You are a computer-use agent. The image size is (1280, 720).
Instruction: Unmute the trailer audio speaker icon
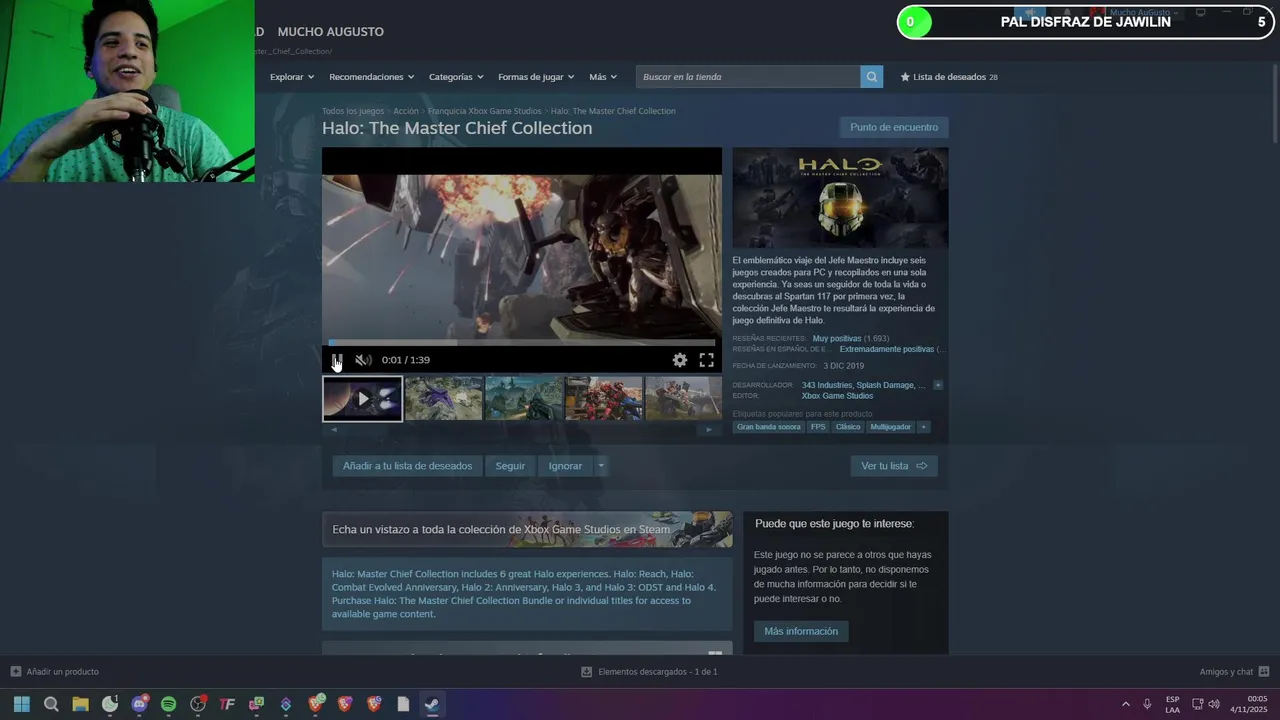363,360
